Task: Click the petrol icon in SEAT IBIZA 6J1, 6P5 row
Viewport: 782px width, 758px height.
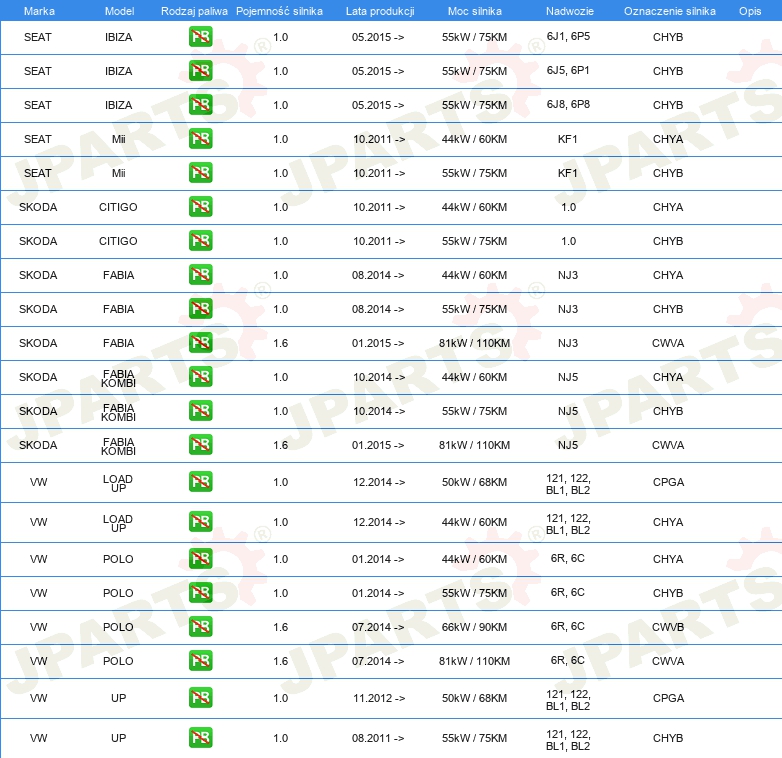Action: (x=200, y=37)
